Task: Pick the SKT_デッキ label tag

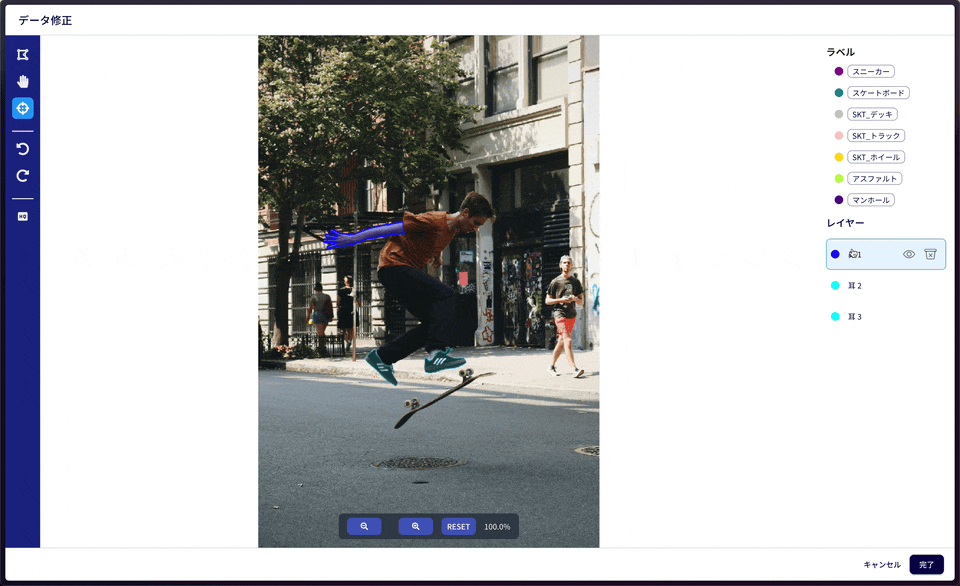Action: tap(872, 114)
